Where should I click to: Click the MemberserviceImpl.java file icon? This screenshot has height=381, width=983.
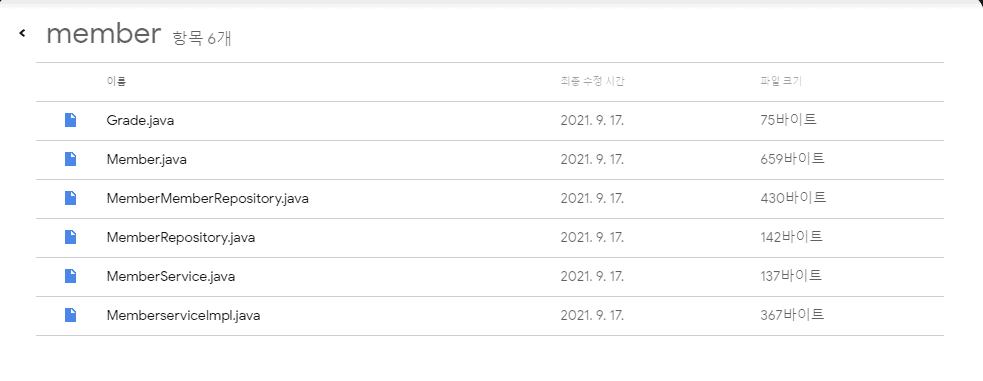click(x=71, y=315)
